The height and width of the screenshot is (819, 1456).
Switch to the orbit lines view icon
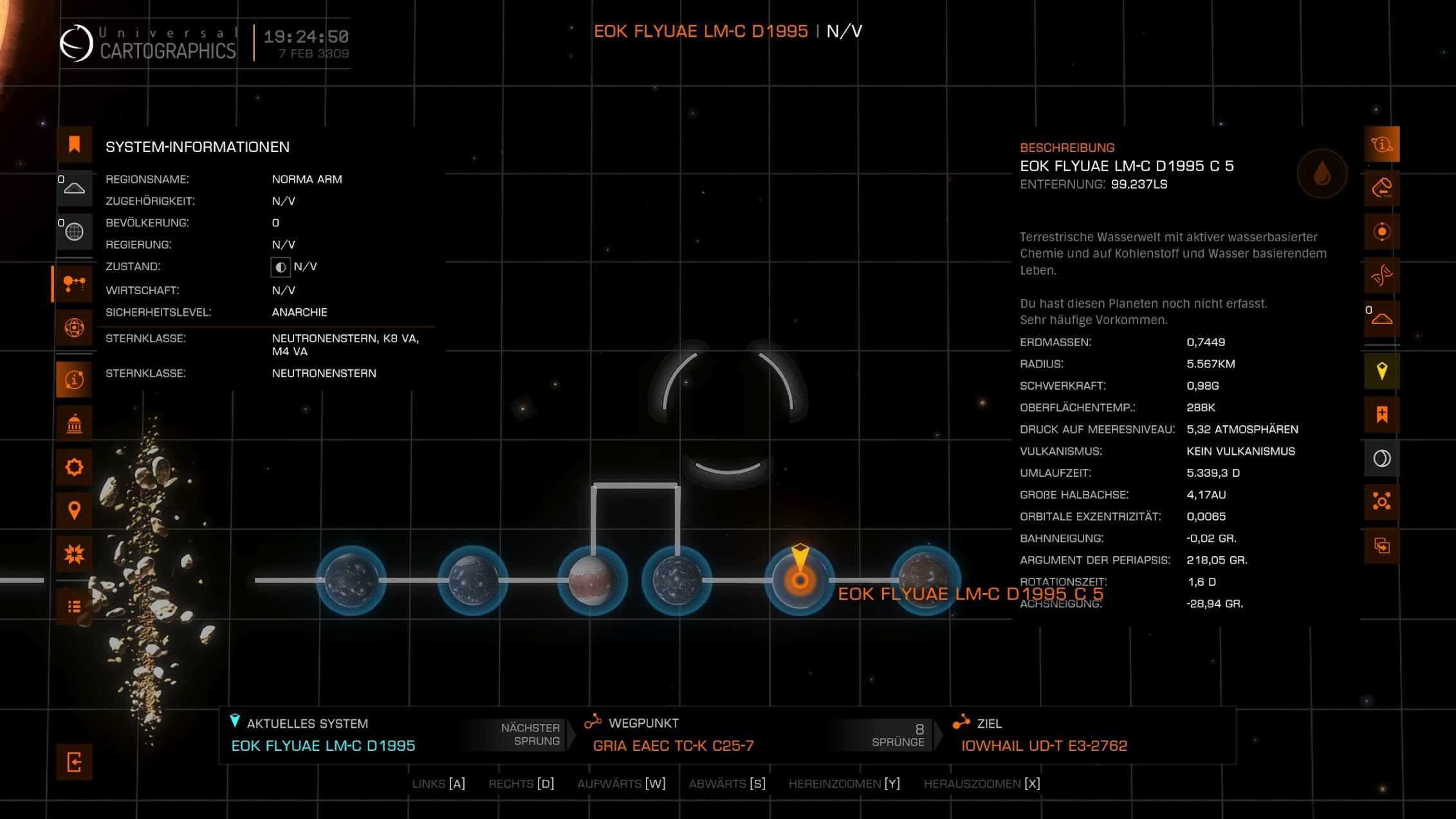pos(74,327)
